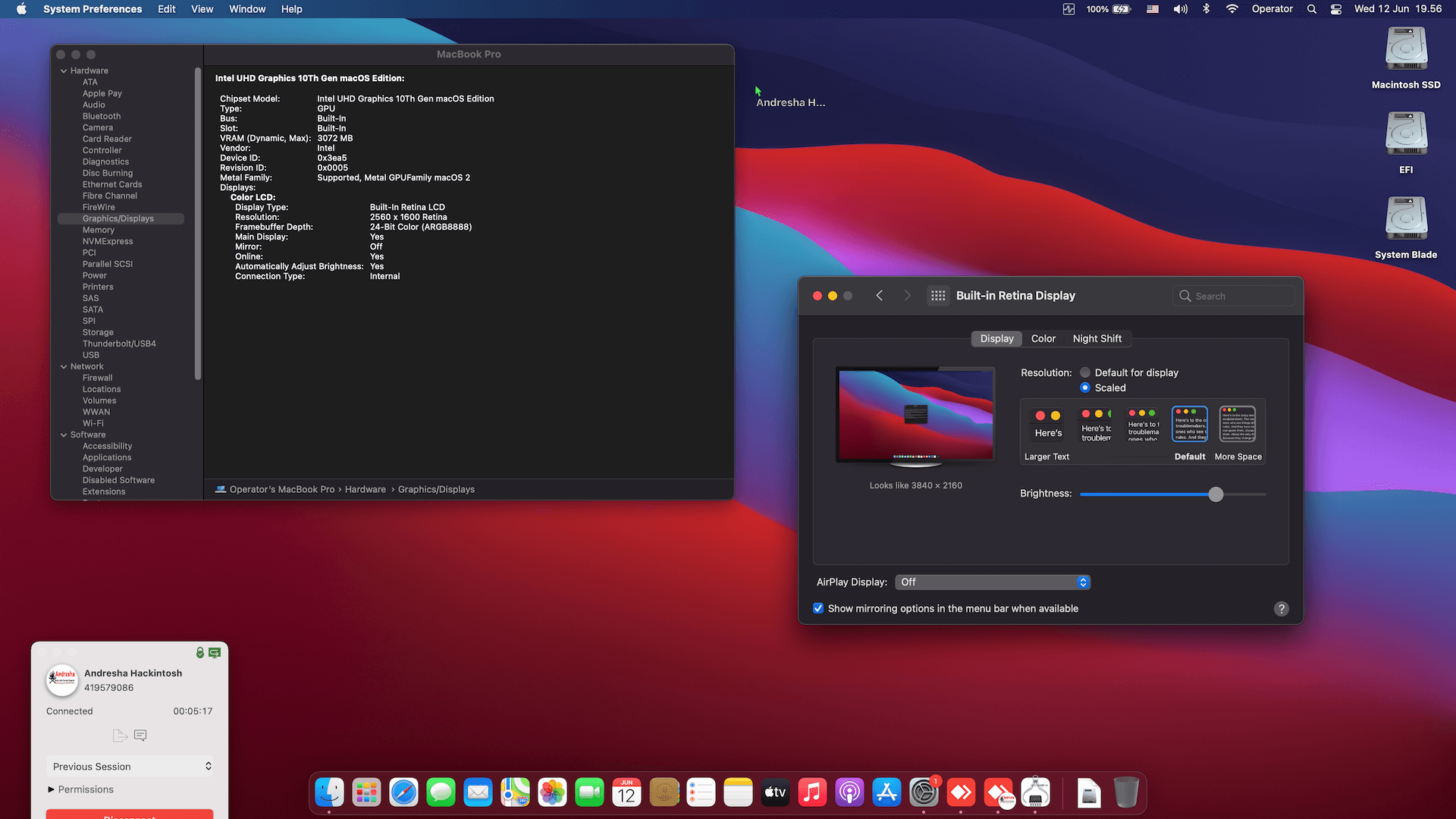Open the App Store from the Dock

coord(886,793)
